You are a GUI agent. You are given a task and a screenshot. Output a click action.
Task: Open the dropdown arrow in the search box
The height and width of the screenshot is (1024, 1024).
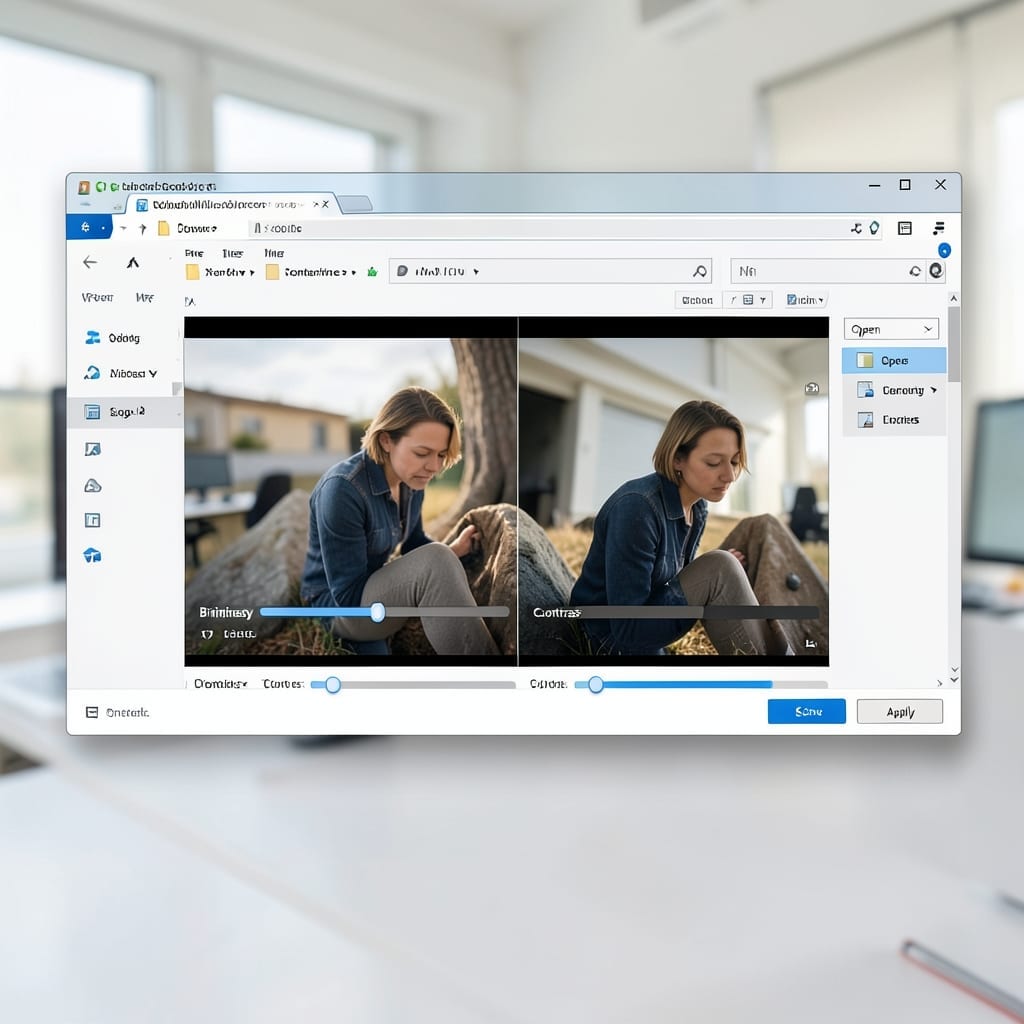(476, 272)
